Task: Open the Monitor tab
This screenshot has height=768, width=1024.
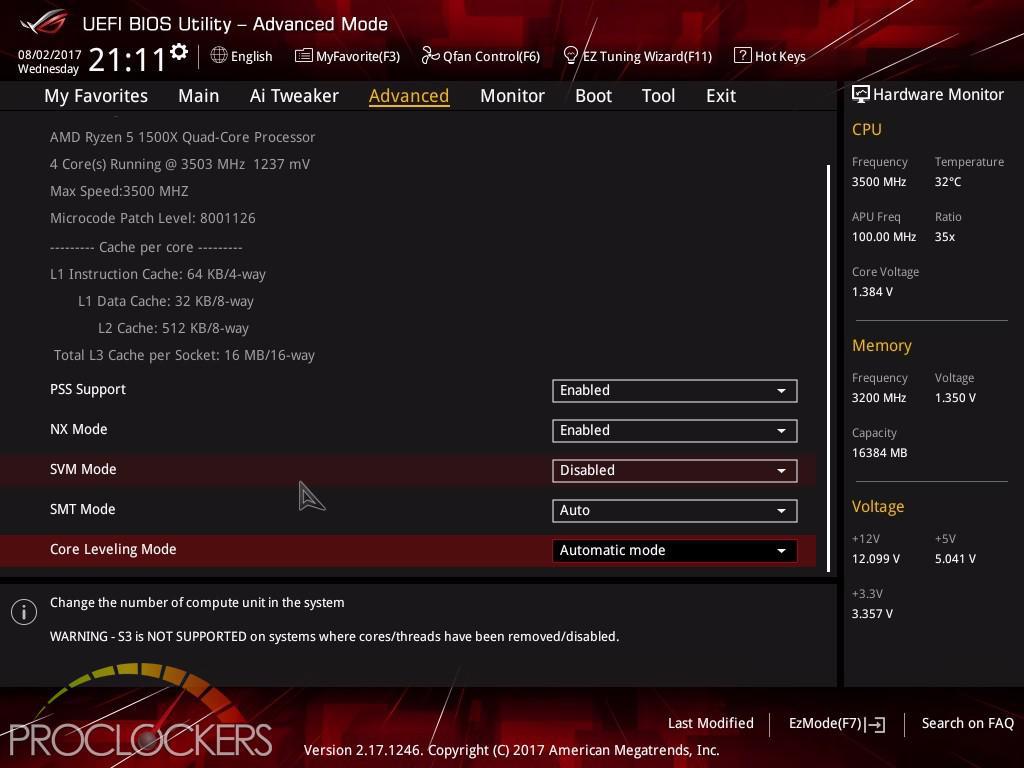Action: pos(512,96)
